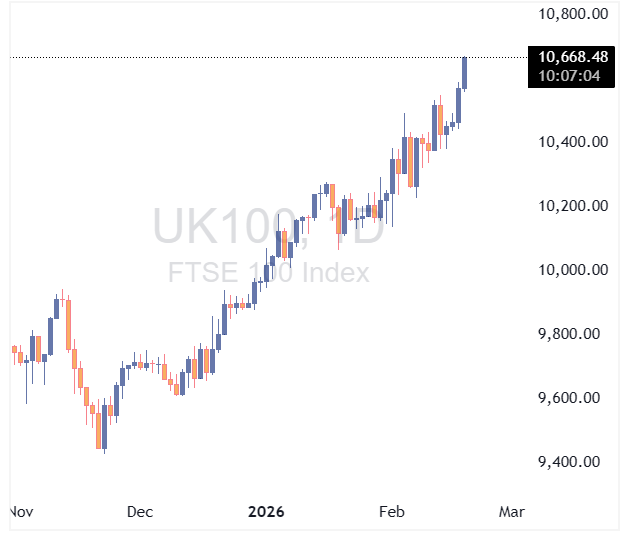Click the 10,400.00 price axis label
The width and height of the screenshot is (629, 544).
coord(573,142)
